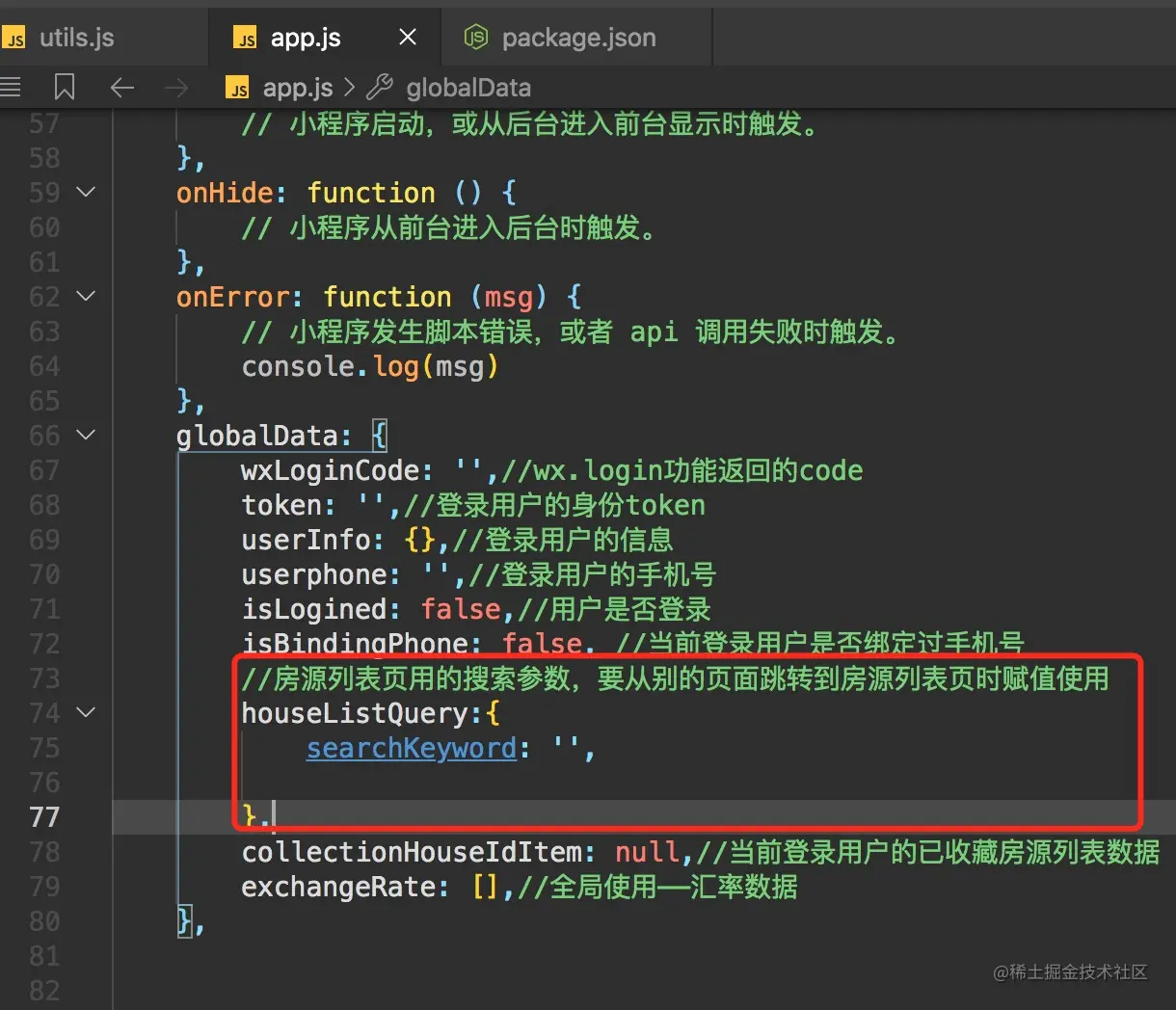The width and height of the screenshot is (1176, 1010).
Task: Click the JS icon on package.json tab
Action: 476,38
